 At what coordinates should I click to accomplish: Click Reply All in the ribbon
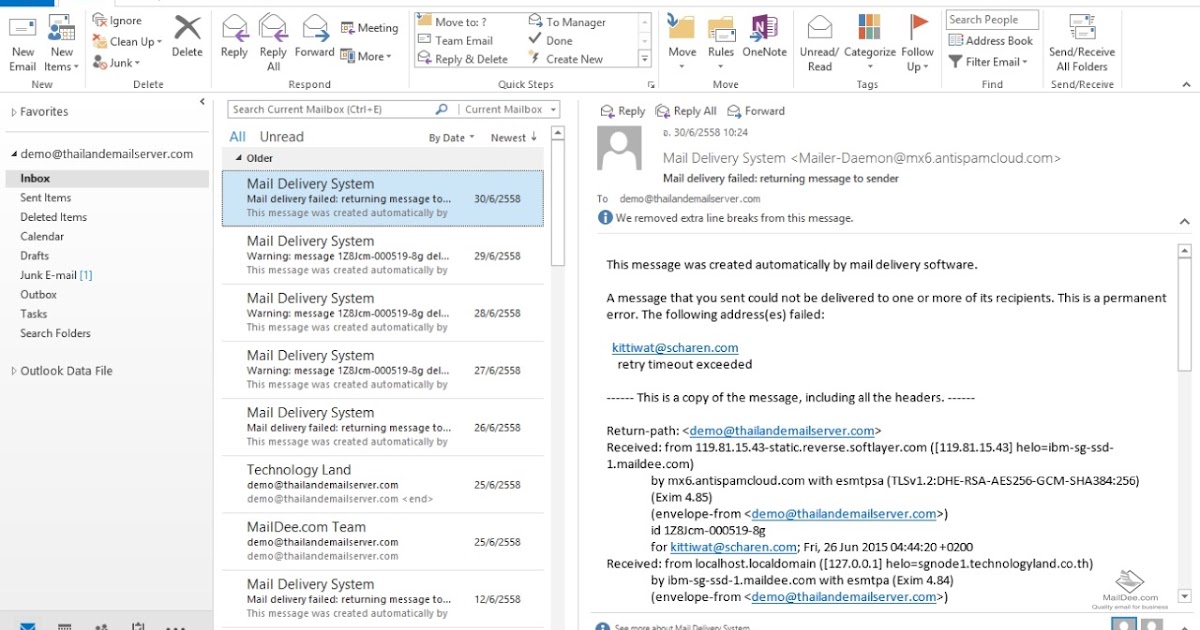coord(273,44)
